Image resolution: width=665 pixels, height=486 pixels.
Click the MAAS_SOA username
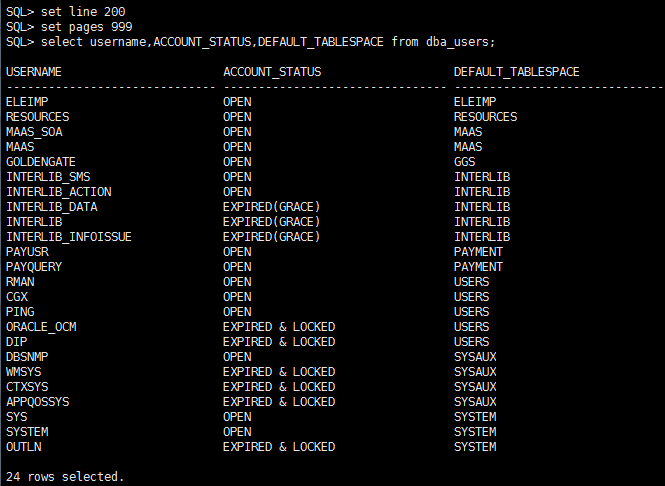(x=34, y=132)
